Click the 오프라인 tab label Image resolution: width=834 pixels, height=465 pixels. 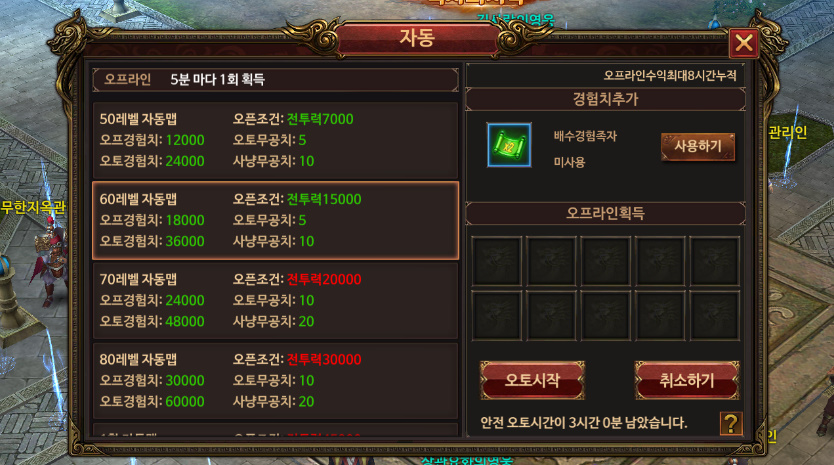(x=128, y=79)
